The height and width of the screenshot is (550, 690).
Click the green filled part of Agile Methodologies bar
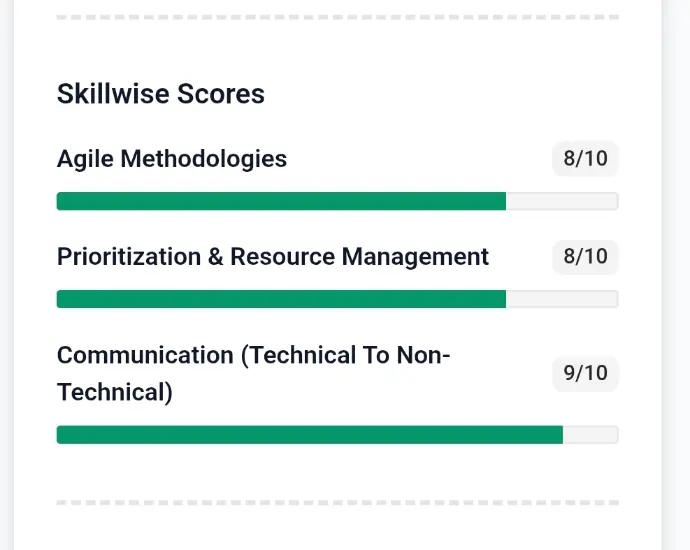pos(281,201)
